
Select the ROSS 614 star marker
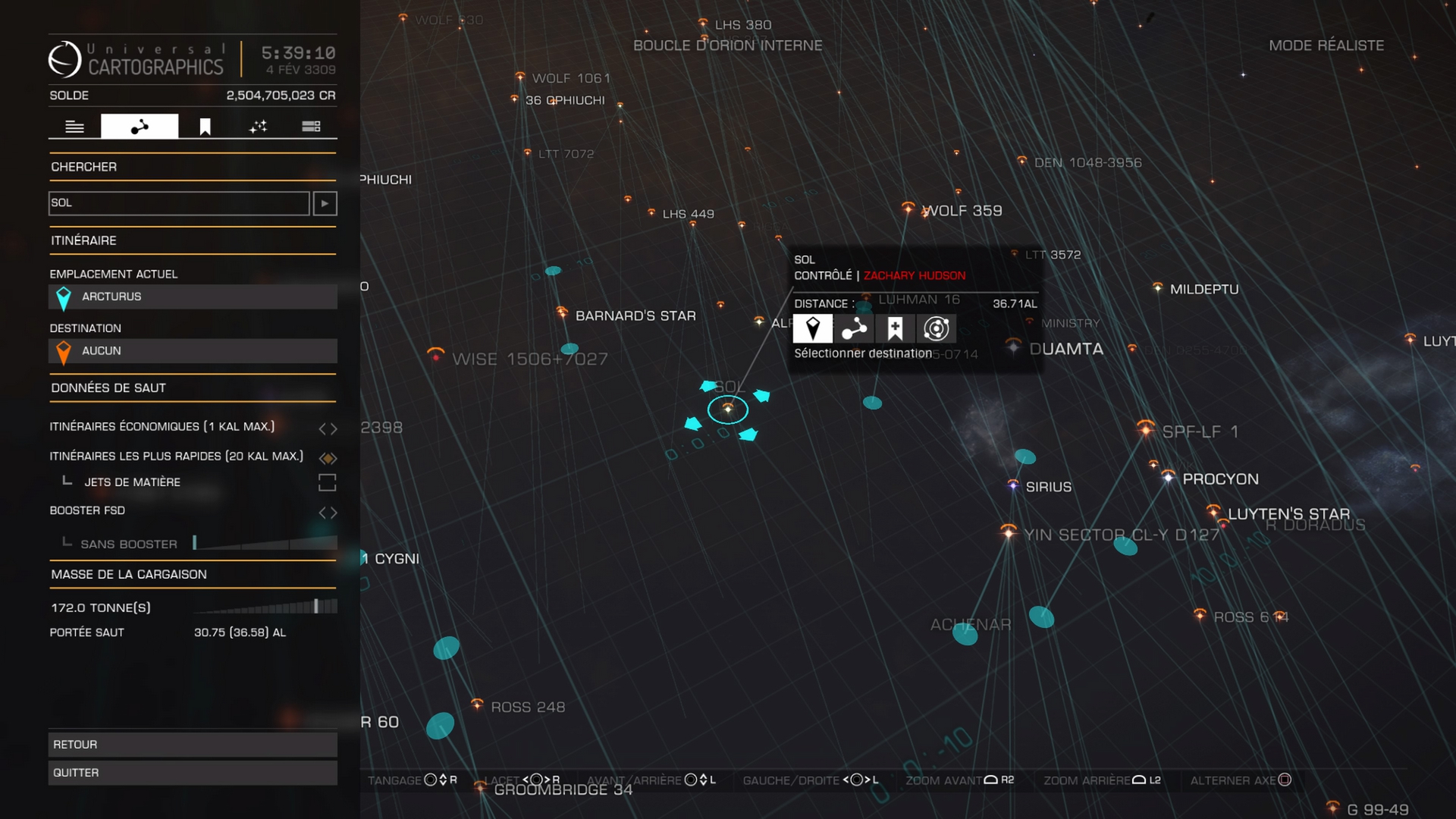pyautogui.click(x=1200, y=614)
